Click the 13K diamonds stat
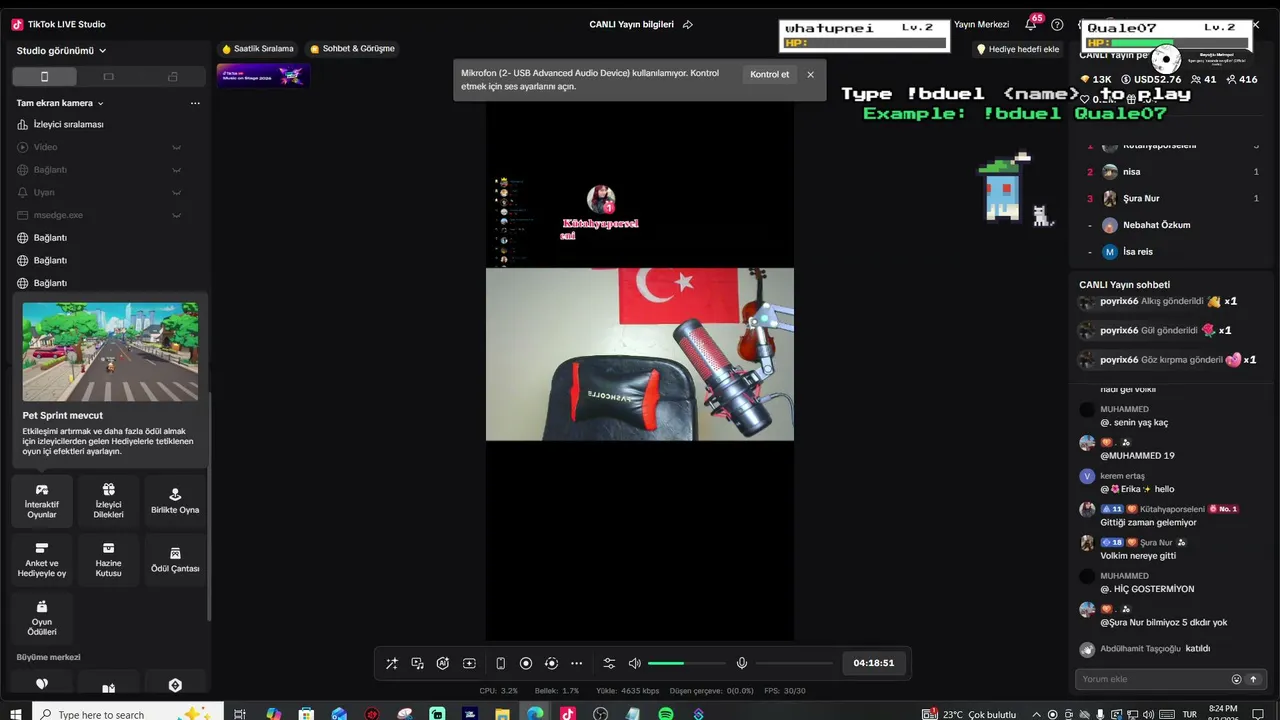This screenshot has height=720, width=1280. click(x=1095, y=79)
